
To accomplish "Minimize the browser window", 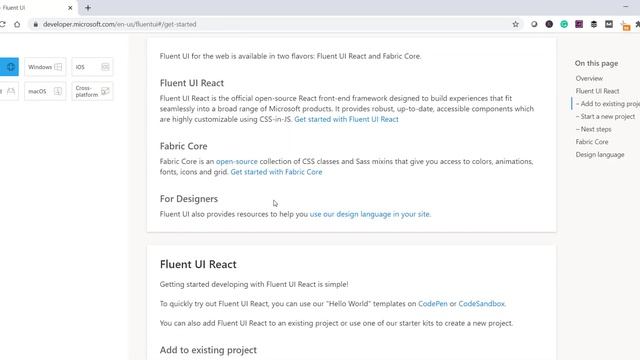I will tap(626, 7).
